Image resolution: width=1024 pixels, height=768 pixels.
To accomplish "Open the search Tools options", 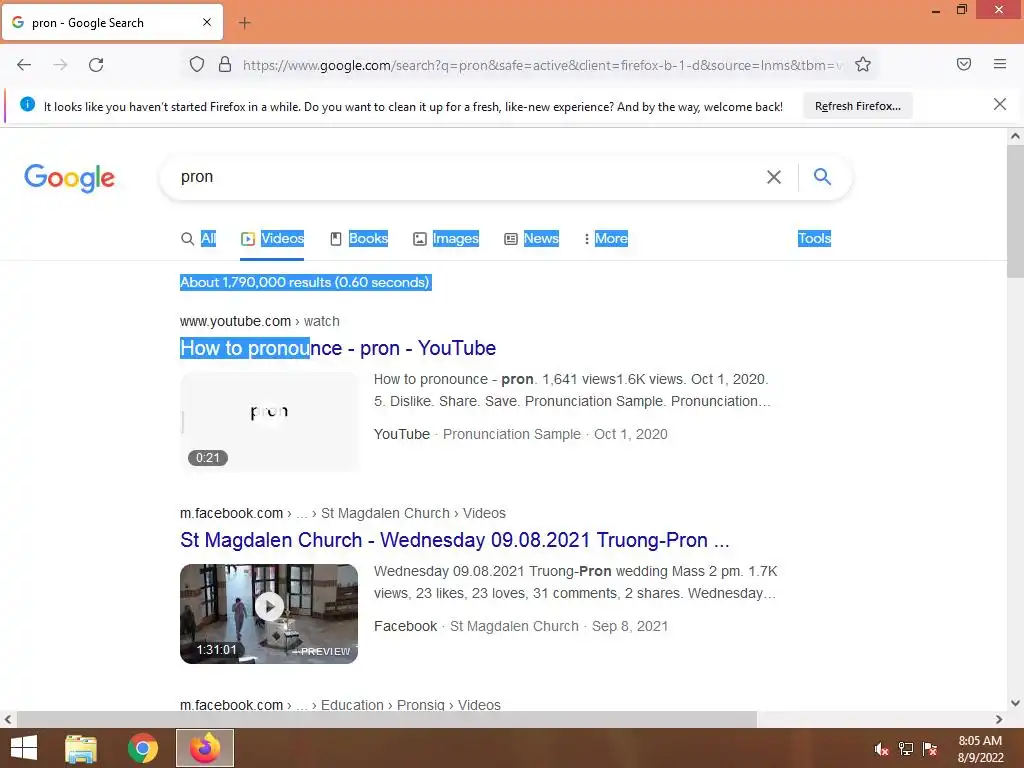I will [x=814, y=239].
